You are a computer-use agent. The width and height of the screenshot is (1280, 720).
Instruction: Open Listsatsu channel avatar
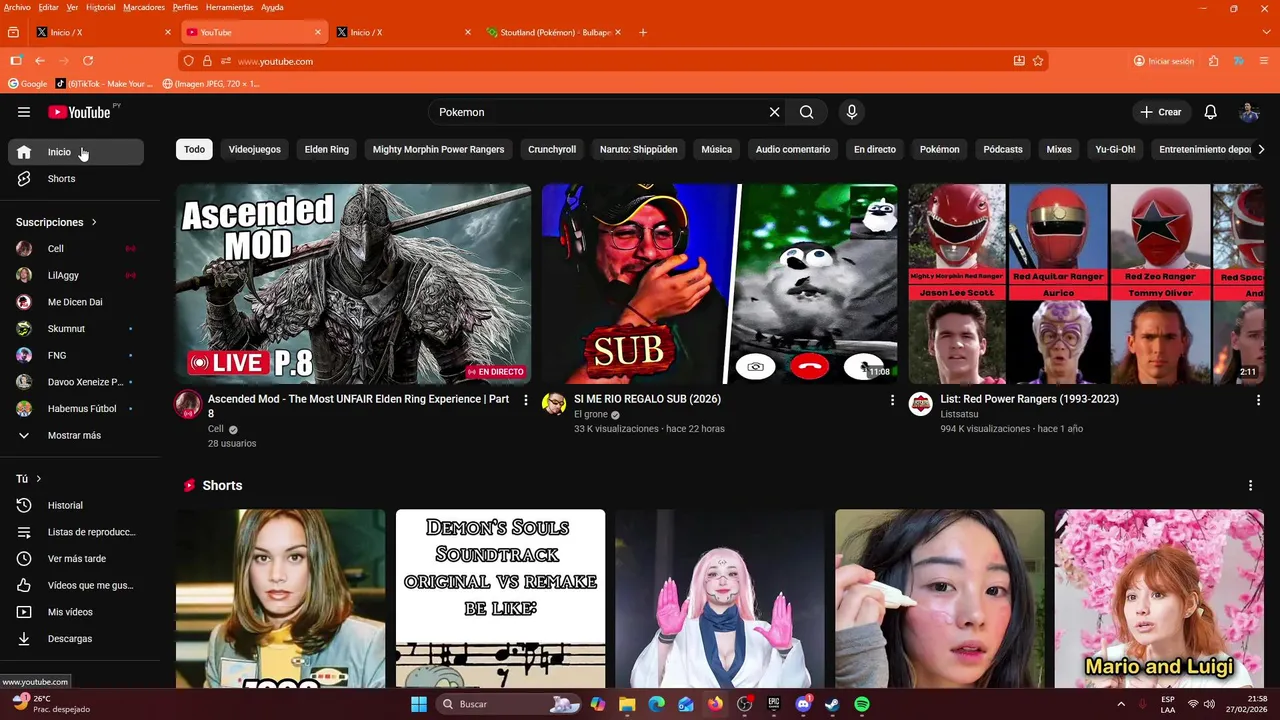point(920,404)
